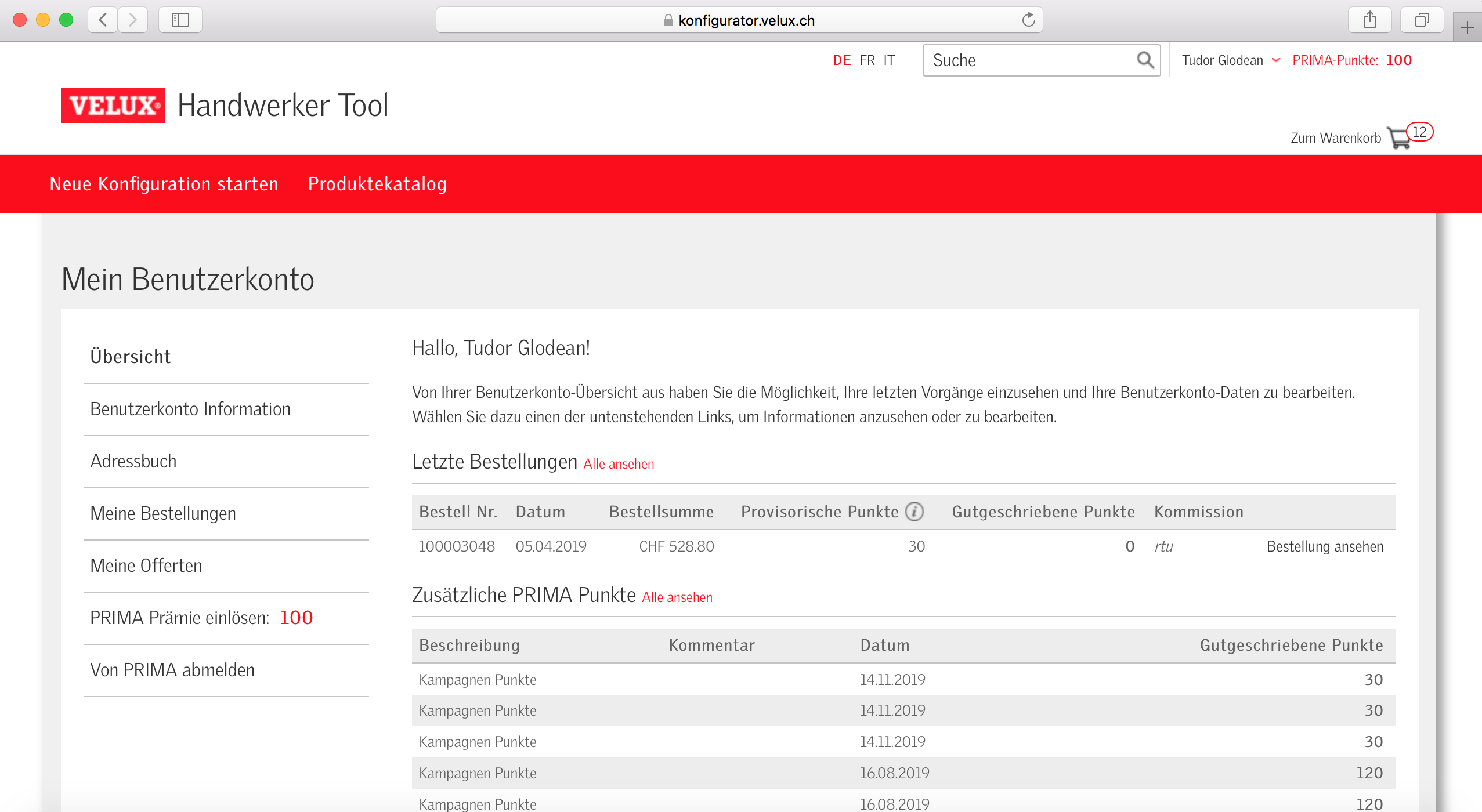Open Benutzerkonto Information section
The width and height of the screenshot is (1482, 812).
(x=190, y=409)
